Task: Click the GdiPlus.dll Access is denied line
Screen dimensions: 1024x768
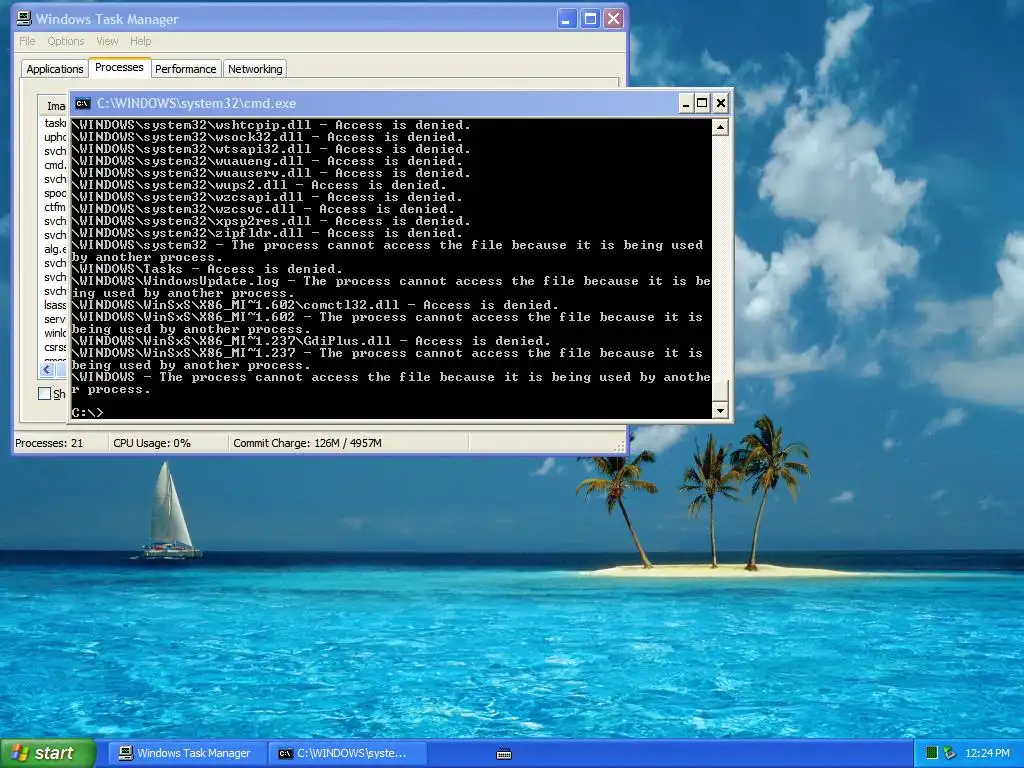Action: [311, 341]
